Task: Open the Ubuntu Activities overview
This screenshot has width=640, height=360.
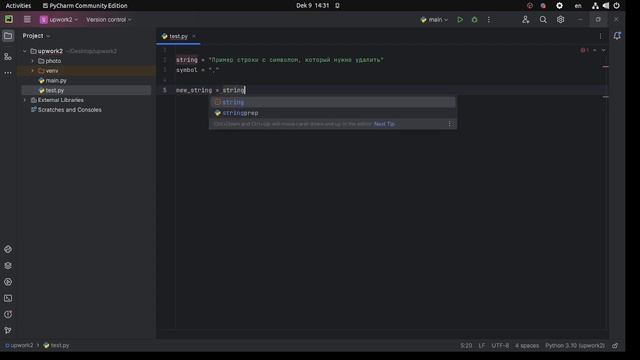Action: click(x=18, y=6)
